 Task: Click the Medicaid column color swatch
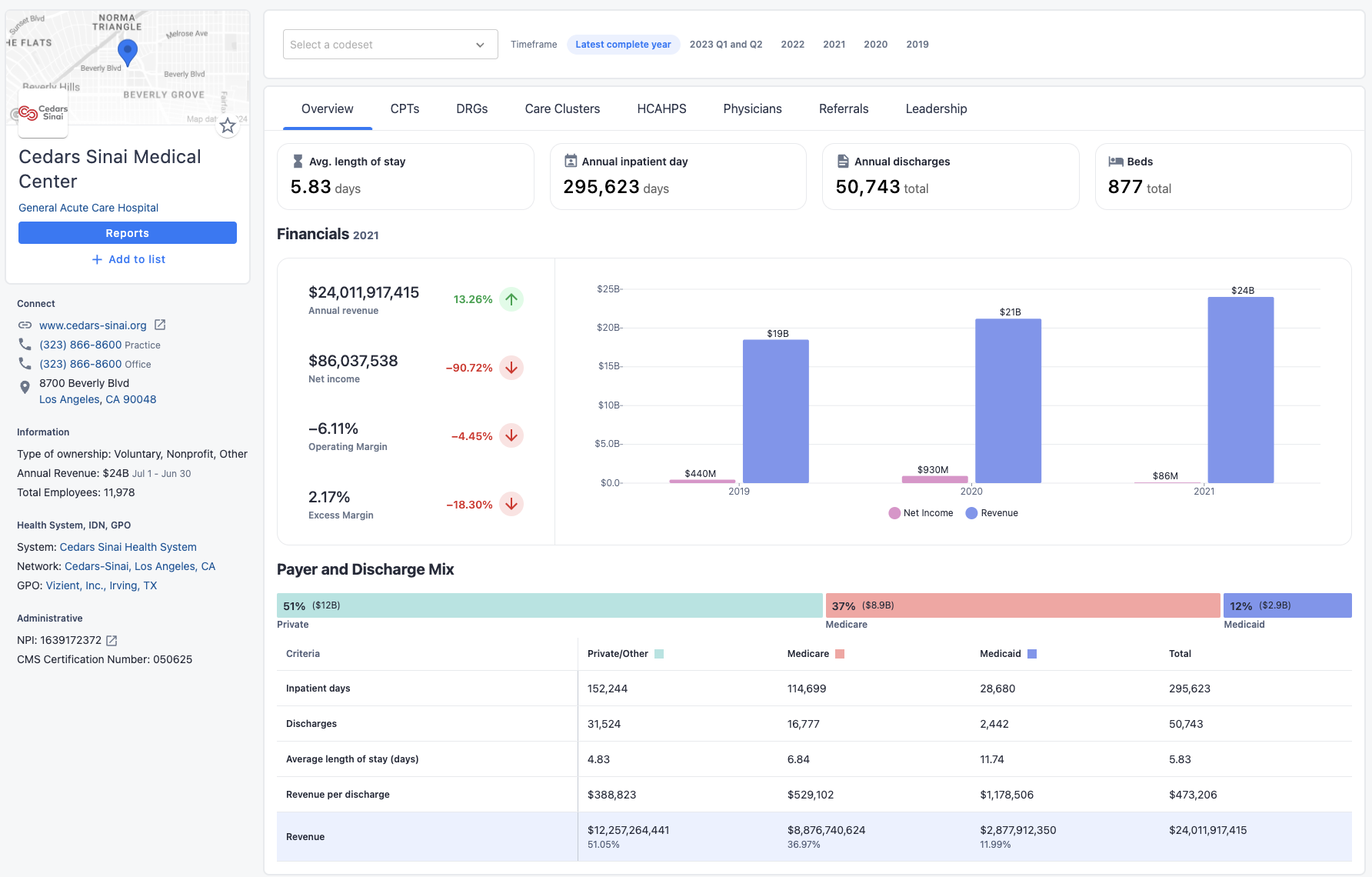[1032, 654]
